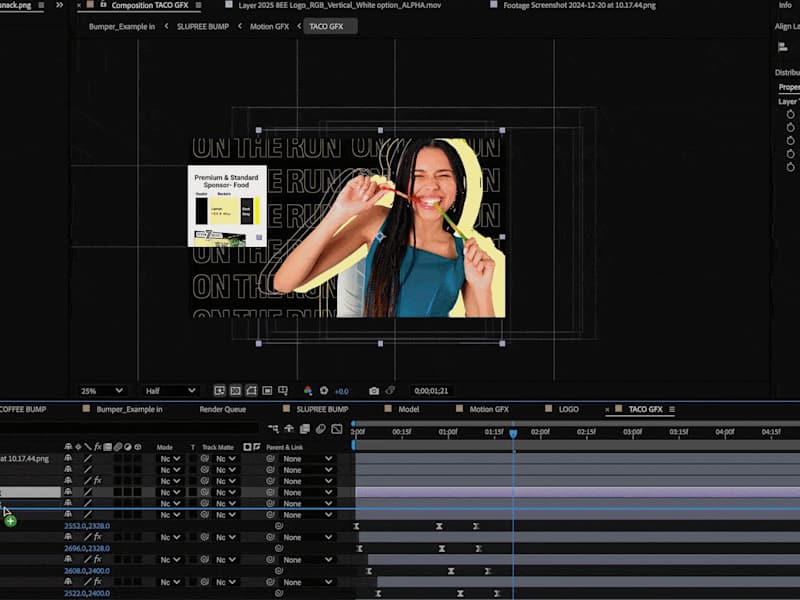800x600 pixels.
Task: Click the show channel RGB color icon
Action: click(308, 391)
